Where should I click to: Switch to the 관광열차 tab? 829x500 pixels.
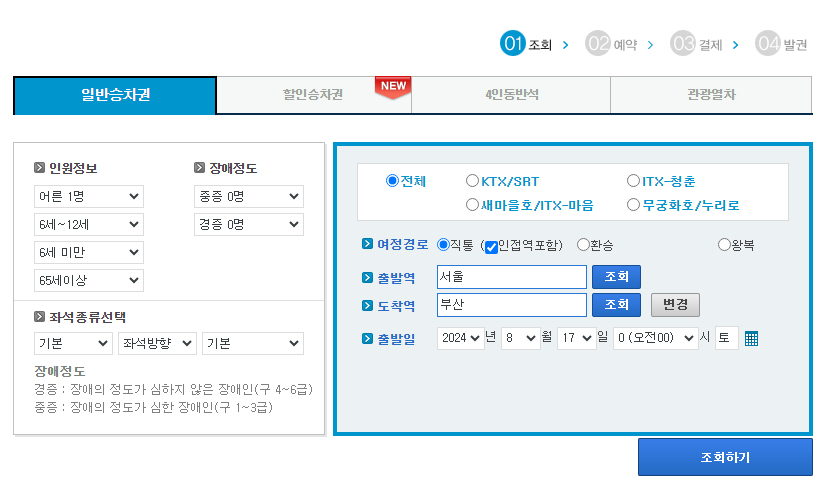coord(711,95)
